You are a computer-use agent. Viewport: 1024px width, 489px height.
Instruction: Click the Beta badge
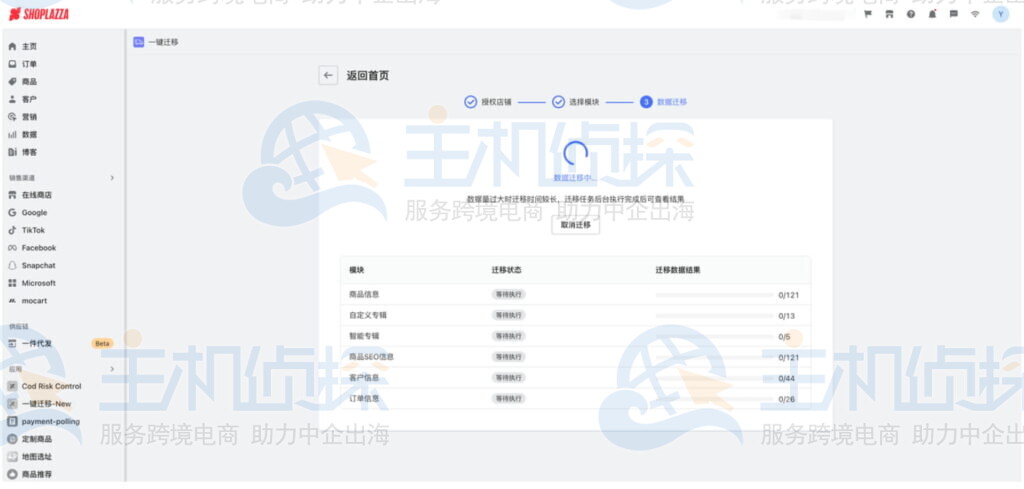point(102,343)
